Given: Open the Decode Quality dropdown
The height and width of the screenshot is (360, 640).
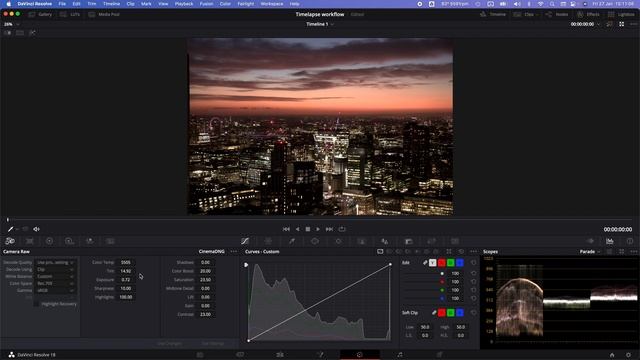Looking at the screenshot, I should pos(55,262).
